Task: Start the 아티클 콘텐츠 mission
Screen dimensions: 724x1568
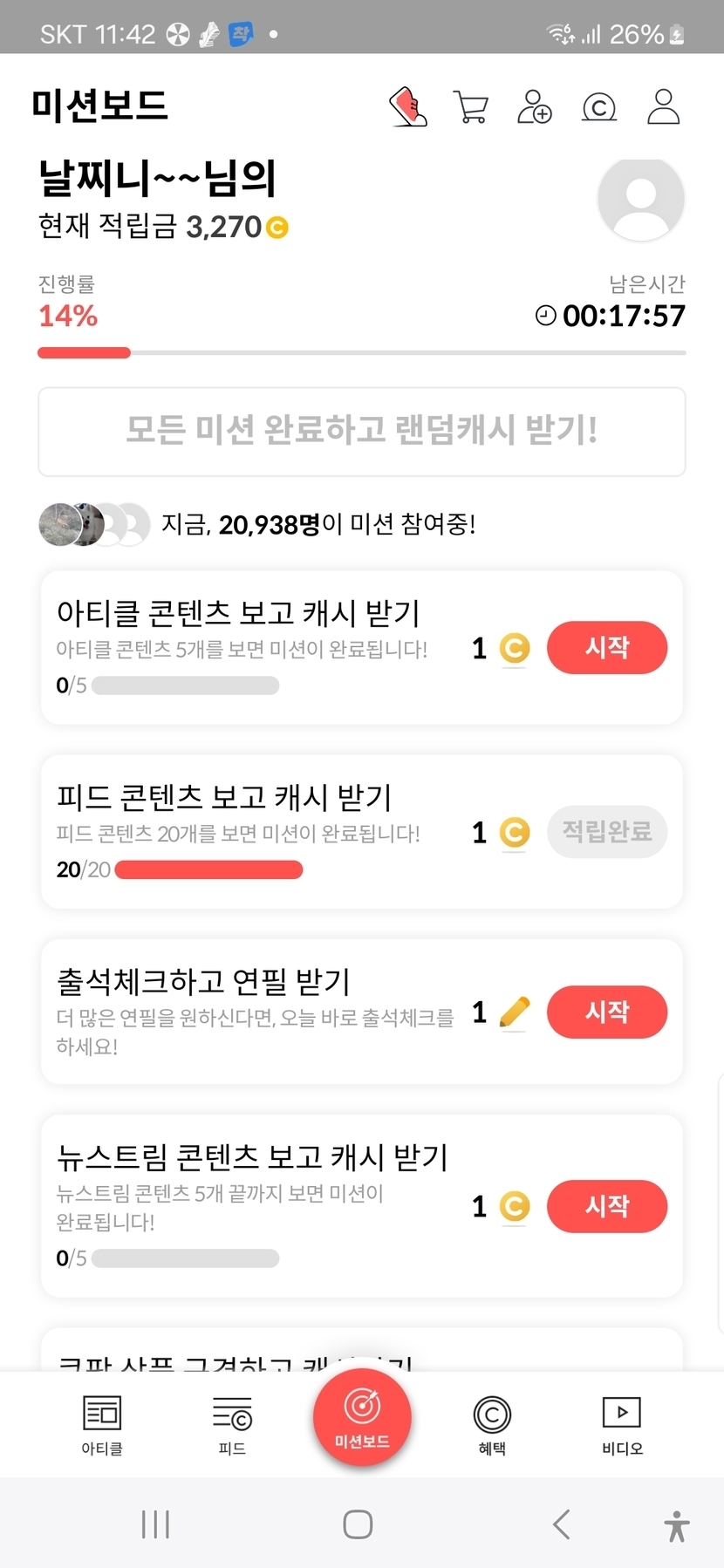Action: click(607, 648)
